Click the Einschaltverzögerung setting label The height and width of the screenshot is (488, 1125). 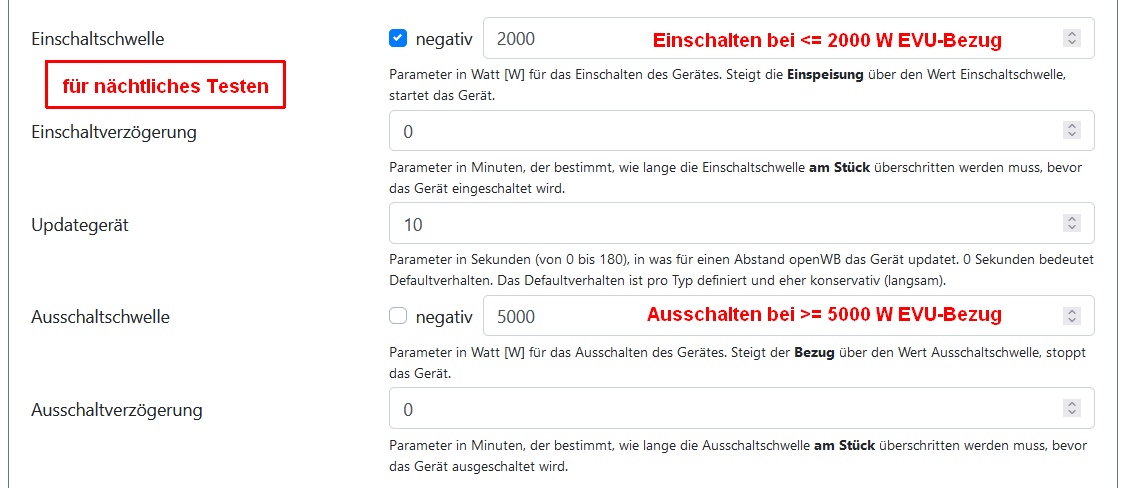114,131
